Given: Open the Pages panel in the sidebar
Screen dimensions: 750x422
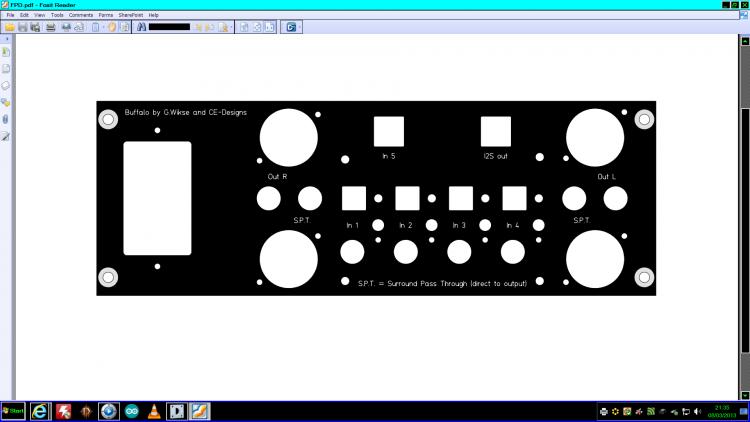Looking at the screenshot, I should (6, 68).
